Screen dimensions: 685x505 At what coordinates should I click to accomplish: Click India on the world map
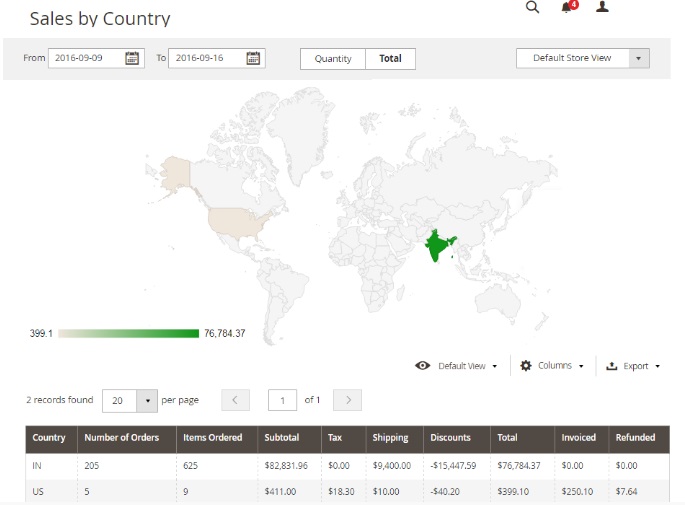click(439, 246)
